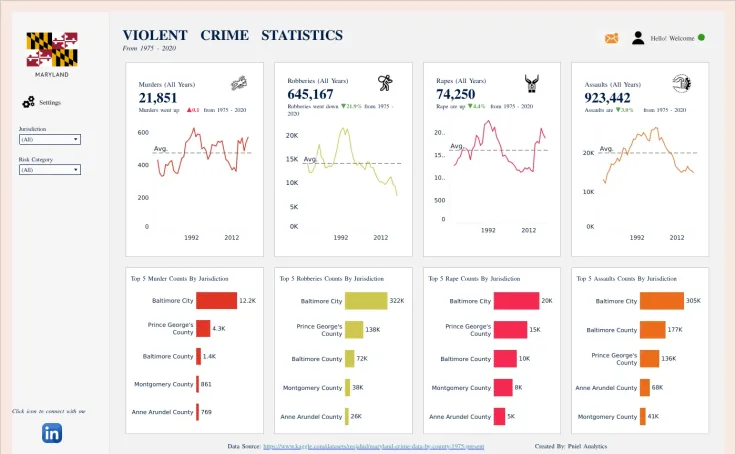The image size is (736, 454).
Task: Click Avg. label in the murders chart
Action: [x=161, y=148]
